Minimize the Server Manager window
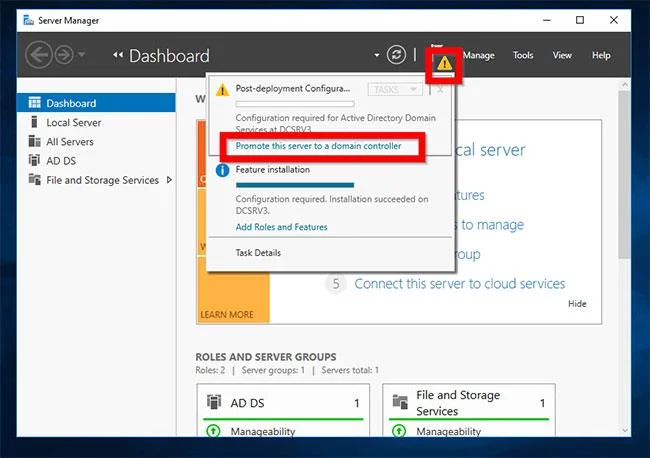 click(547, 20)
